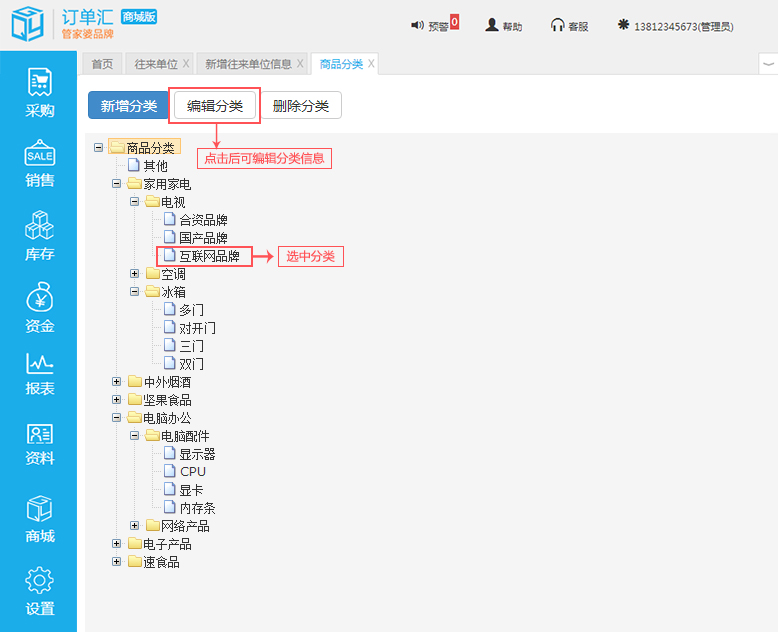This screenshot has height=632, width=780.
Task: Select the 商品分类 tab
Action: pyautogui.click(x=341, y=64)
